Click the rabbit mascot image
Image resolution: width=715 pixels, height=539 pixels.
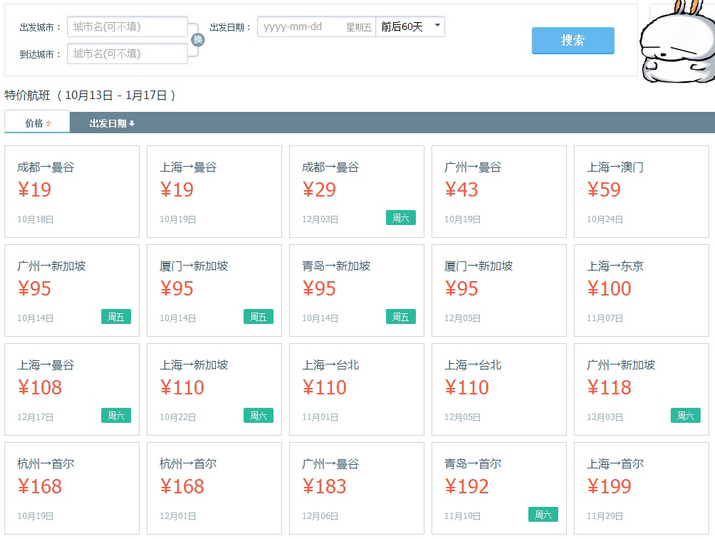682,43
